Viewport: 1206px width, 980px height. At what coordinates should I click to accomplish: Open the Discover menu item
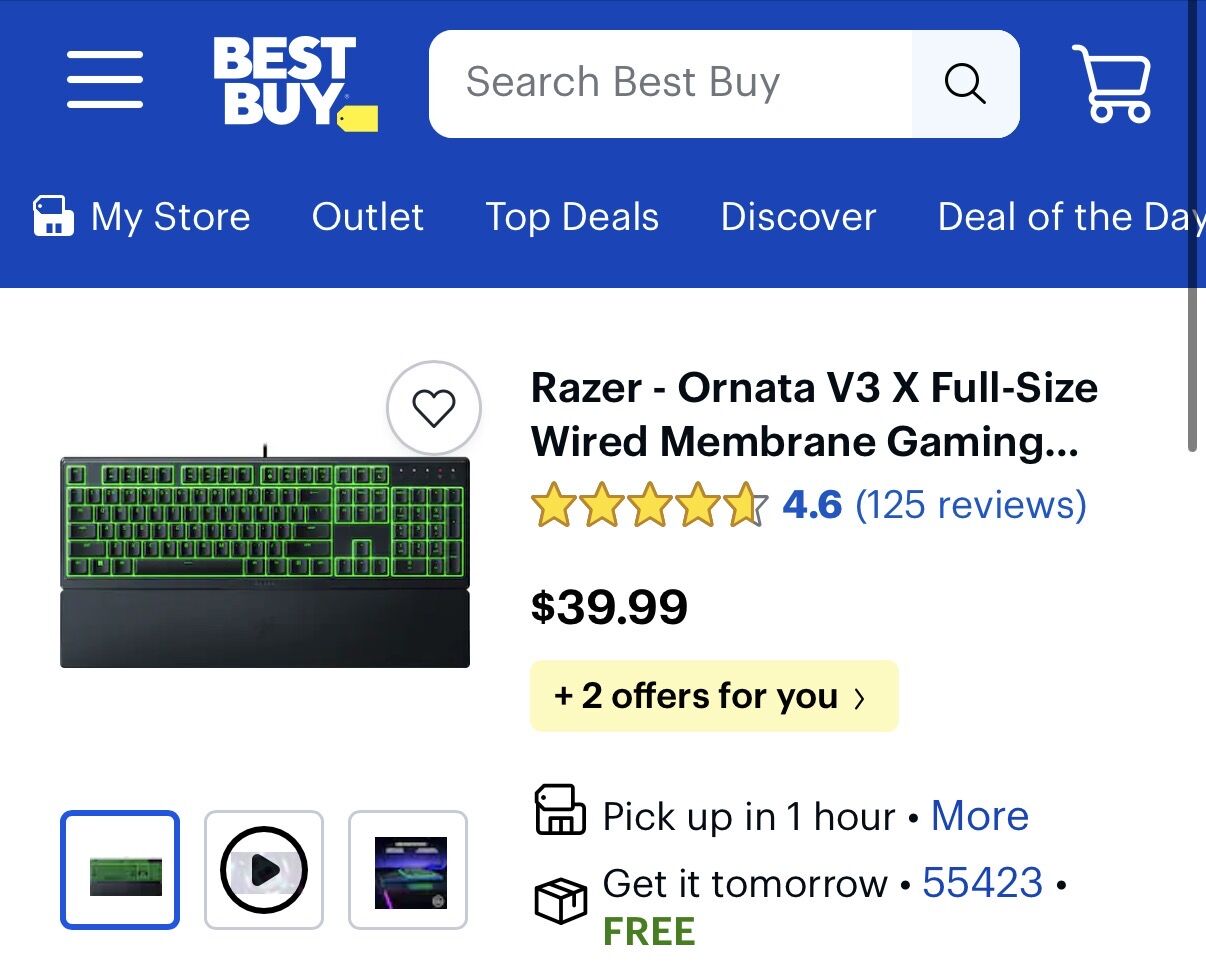[798, 217]
